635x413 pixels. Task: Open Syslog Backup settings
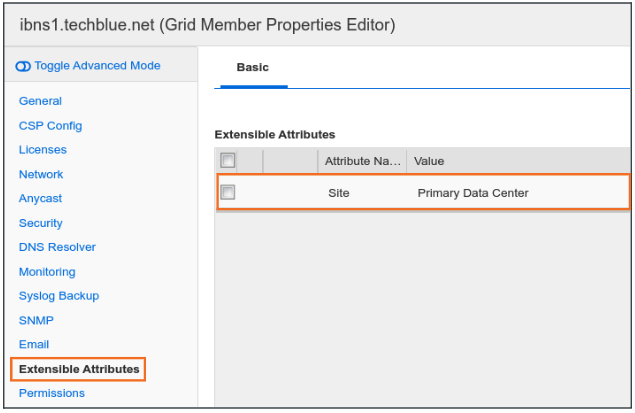coord(59,296)
